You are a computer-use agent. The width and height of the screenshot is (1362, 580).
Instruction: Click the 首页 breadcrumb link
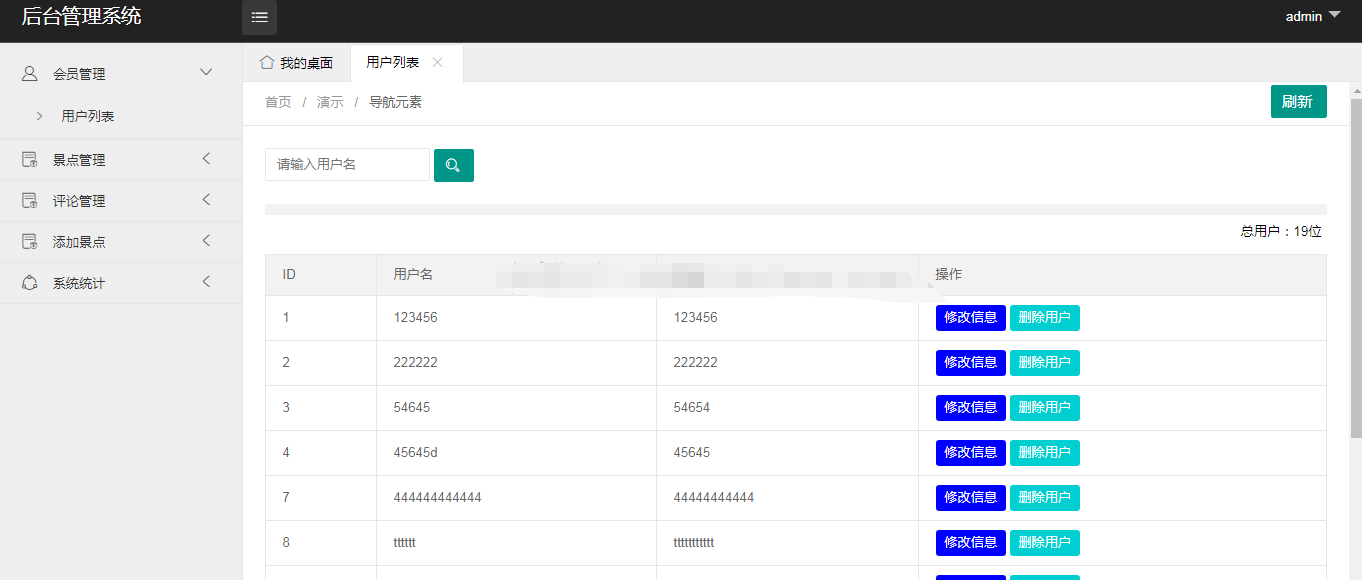click(278, 102)
